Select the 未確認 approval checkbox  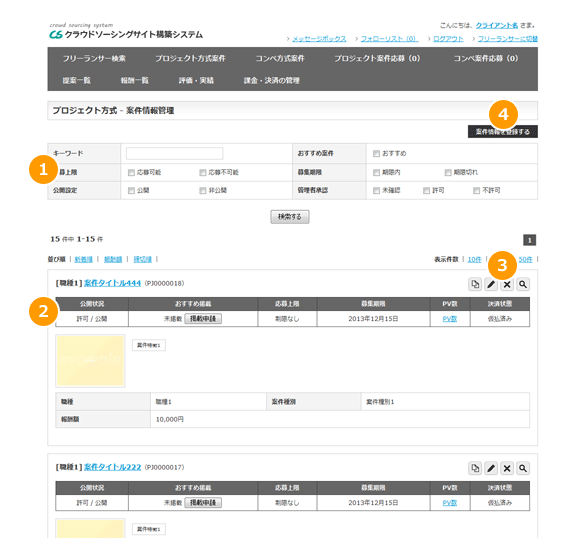(376, 191)
